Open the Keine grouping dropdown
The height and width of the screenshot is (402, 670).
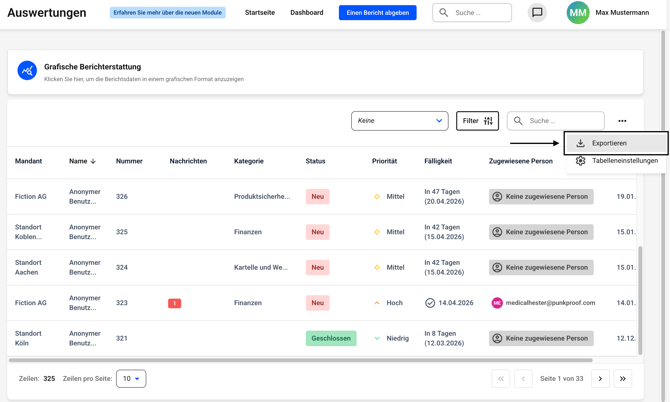pos(399,121)
